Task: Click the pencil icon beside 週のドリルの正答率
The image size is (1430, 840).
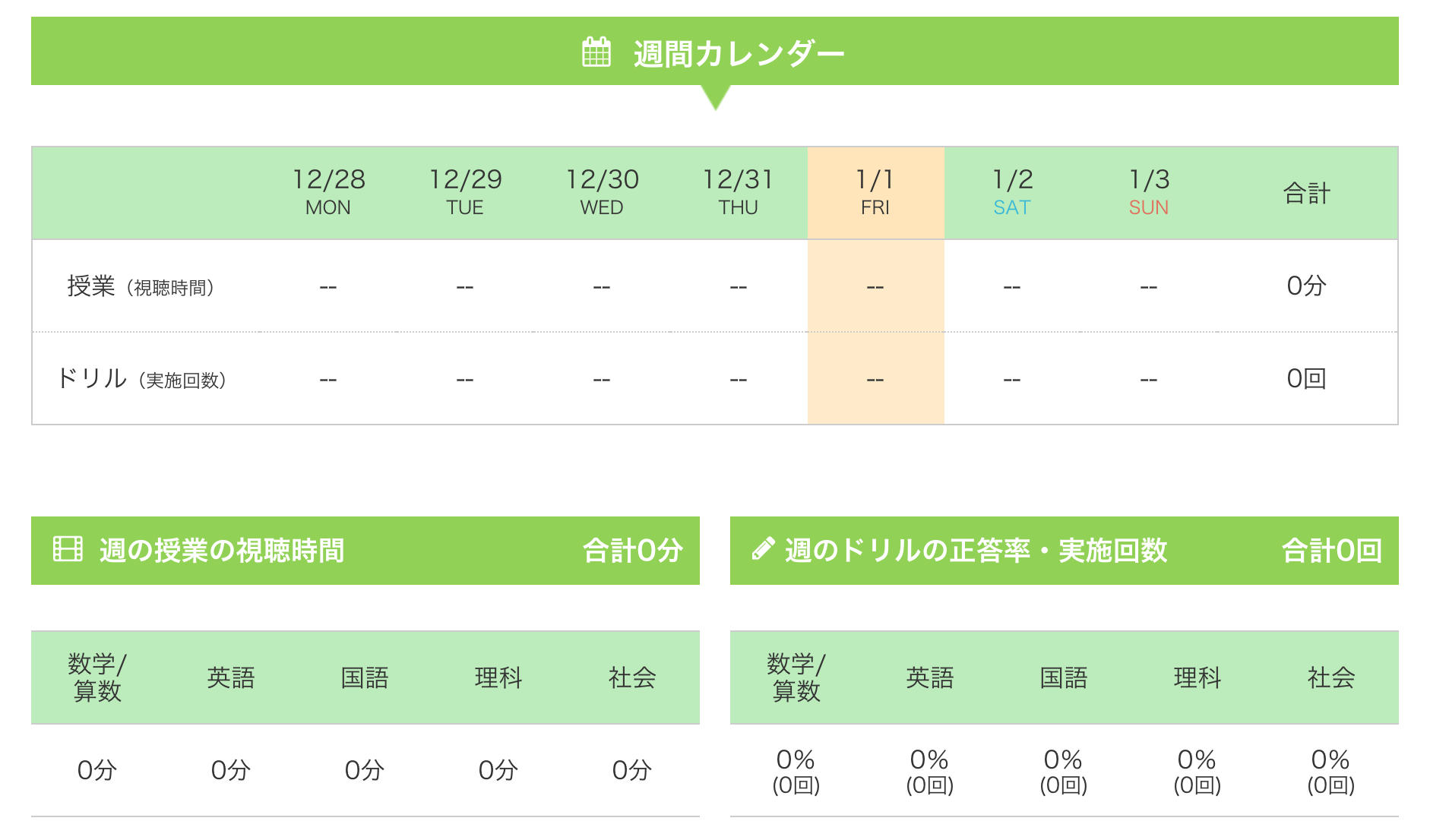Action: pyautogui.click(x=763, y=548)
